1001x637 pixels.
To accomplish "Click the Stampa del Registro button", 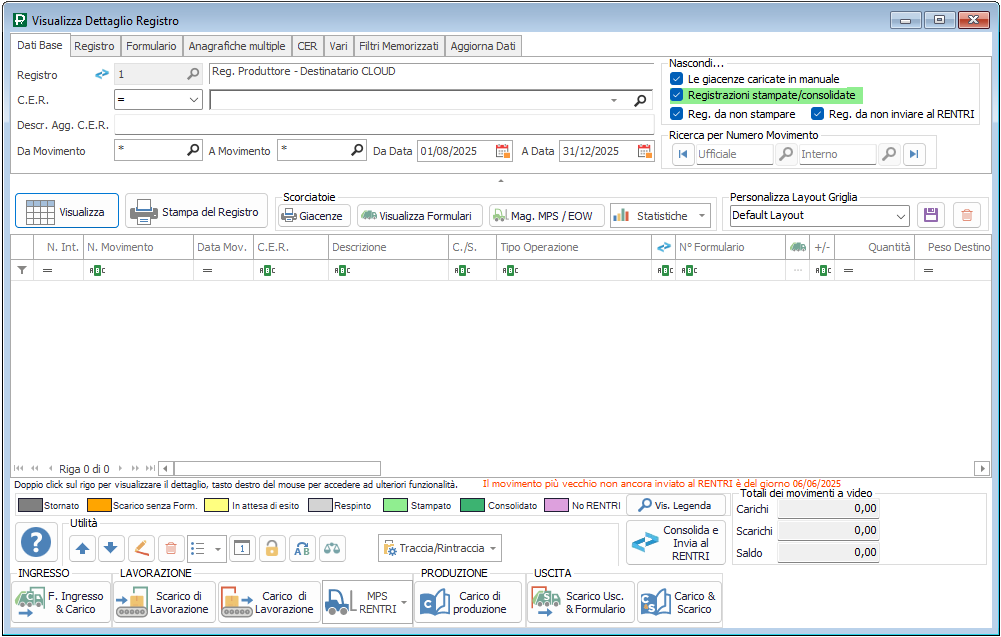I will (197, 212).
